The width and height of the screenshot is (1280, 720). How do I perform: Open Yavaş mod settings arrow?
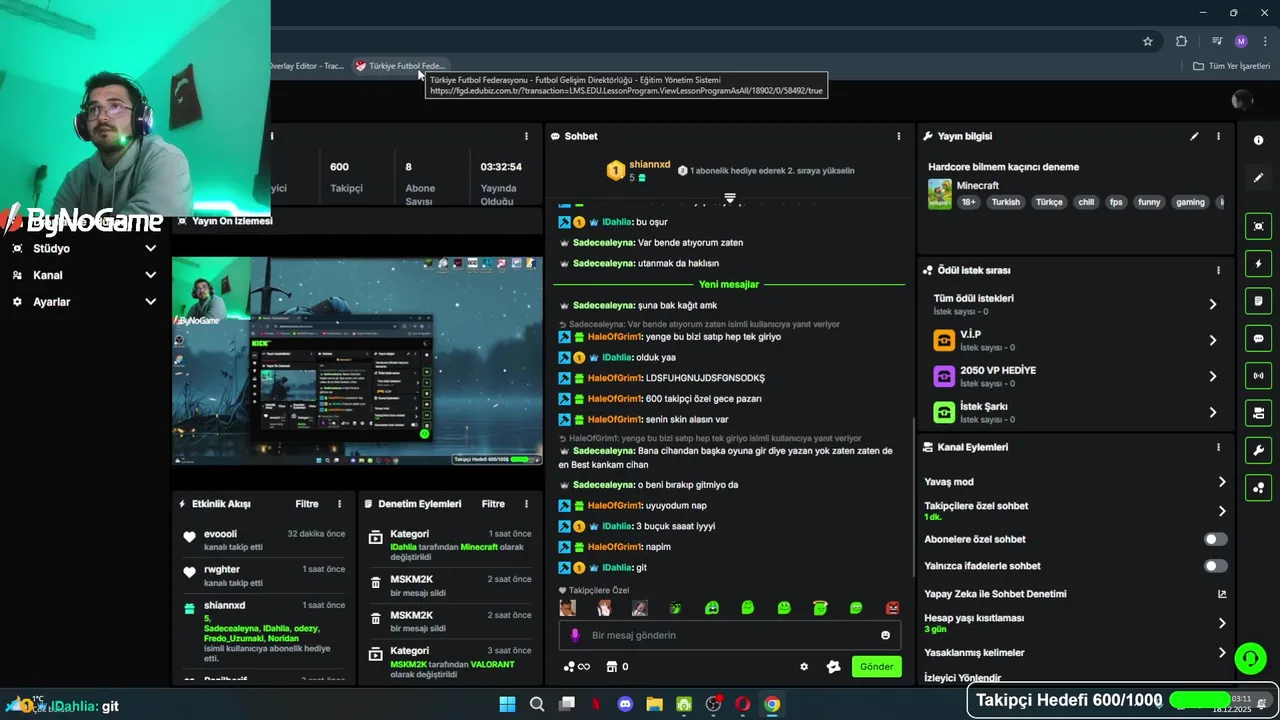1221,482
